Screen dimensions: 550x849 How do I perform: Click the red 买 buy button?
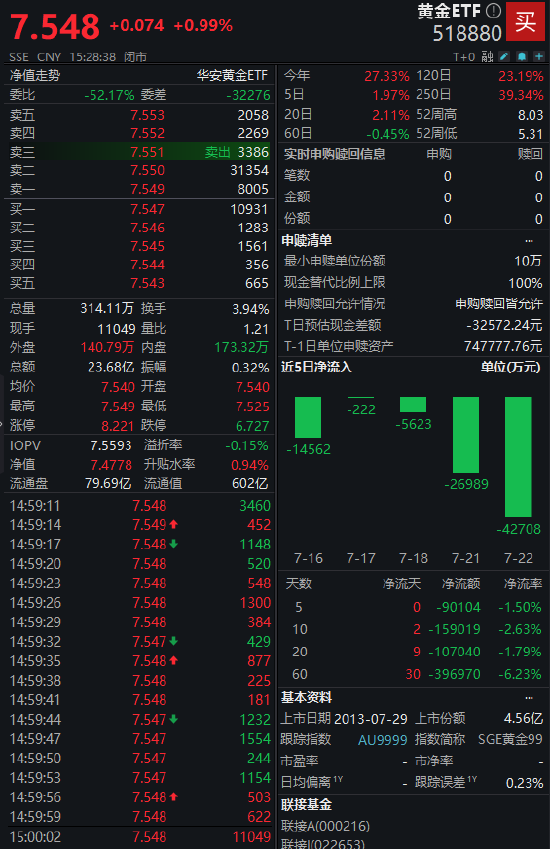pyautogui.click(x=525, y=22)
